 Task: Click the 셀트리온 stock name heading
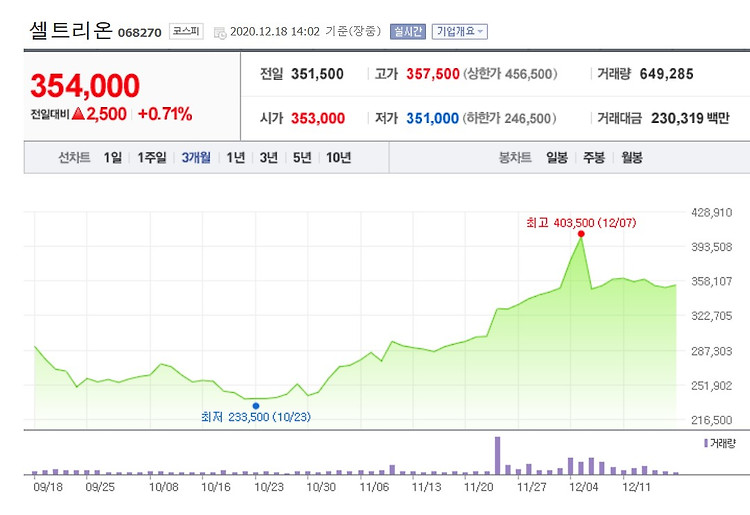71,30
